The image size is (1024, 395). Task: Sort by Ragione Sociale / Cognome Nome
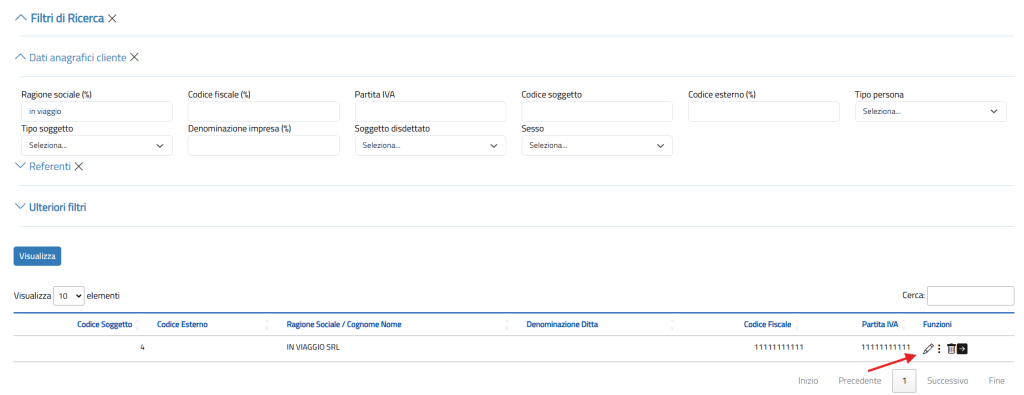[344, 324]
